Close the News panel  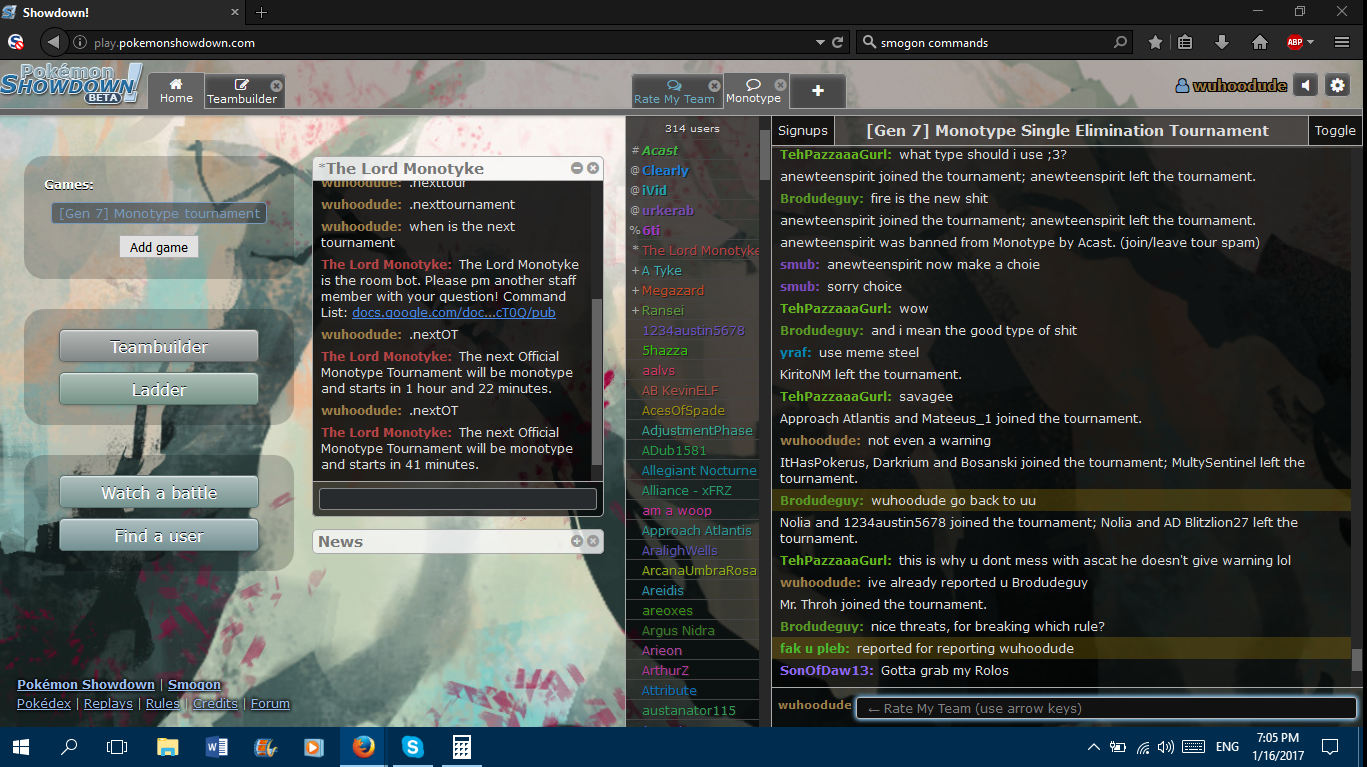coord(593,541)
